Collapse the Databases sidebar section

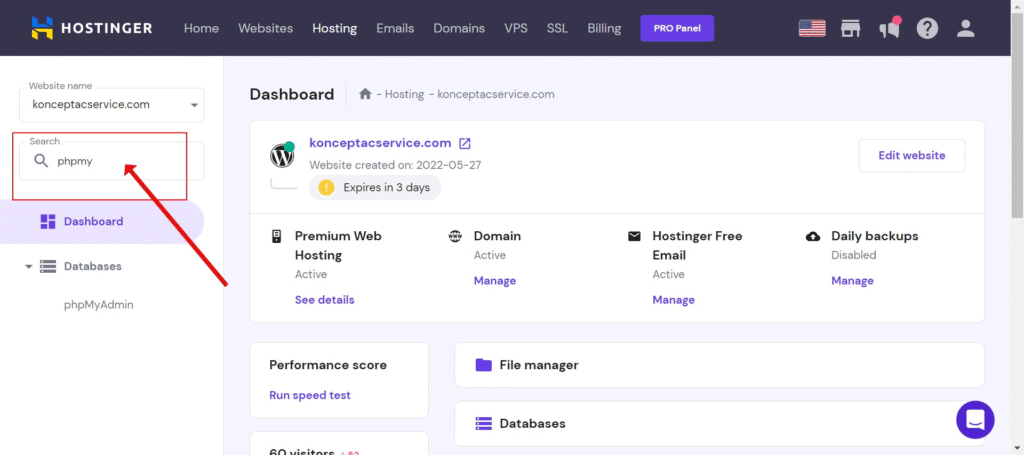pyautogui.click(x=29, y=267)
